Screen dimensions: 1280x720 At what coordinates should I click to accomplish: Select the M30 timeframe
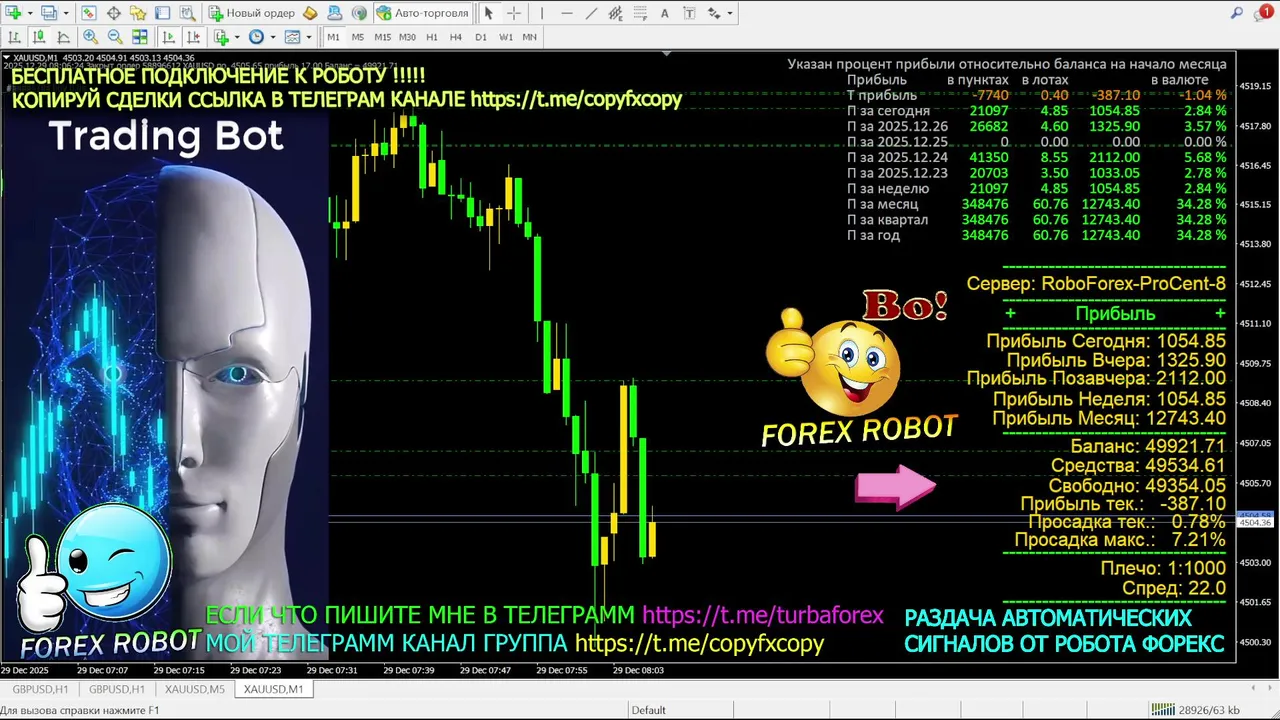click(x=407, y=37)
